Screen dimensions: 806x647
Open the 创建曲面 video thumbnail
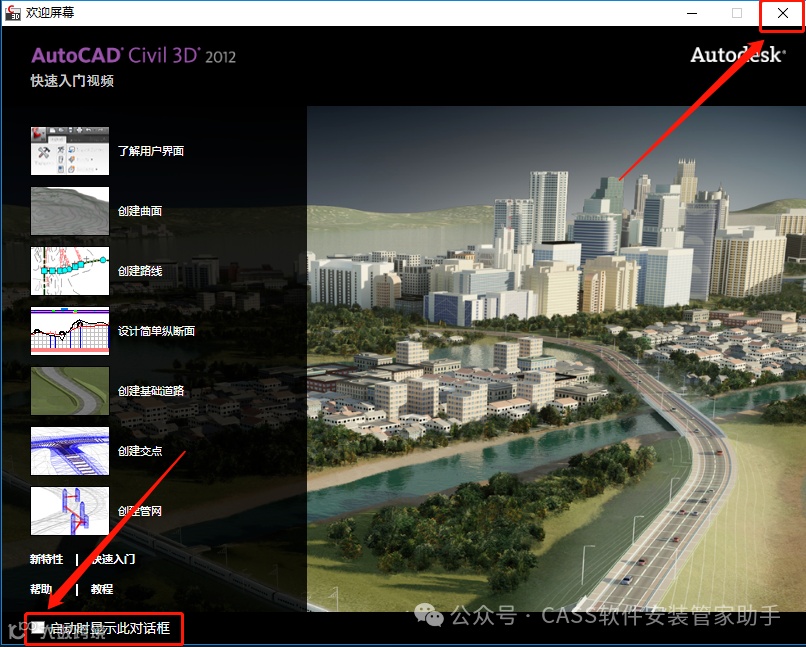(x=70, y=211)
